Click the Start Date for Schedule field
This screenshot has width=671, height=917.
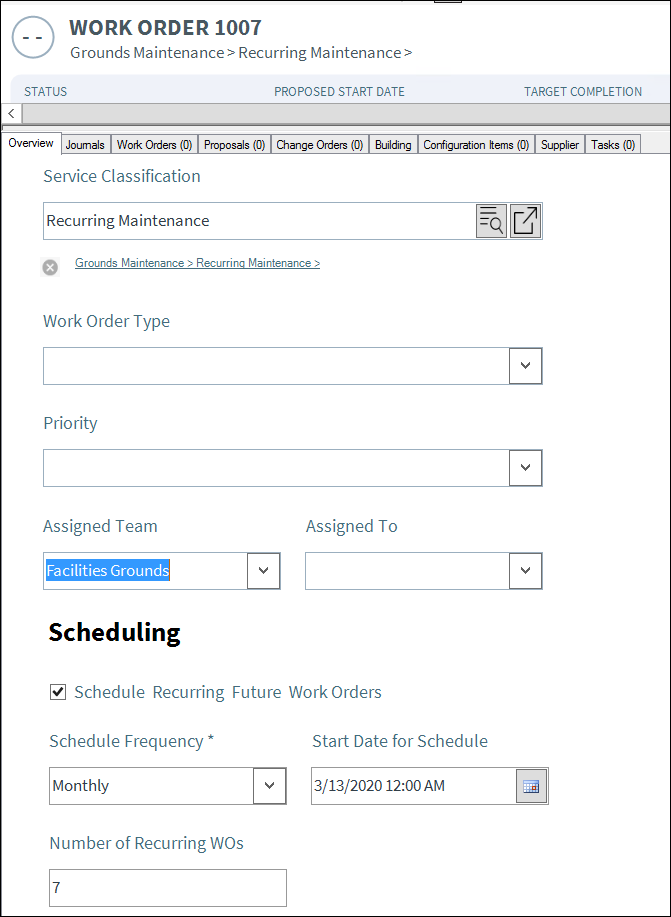click(x=412, y=786)
